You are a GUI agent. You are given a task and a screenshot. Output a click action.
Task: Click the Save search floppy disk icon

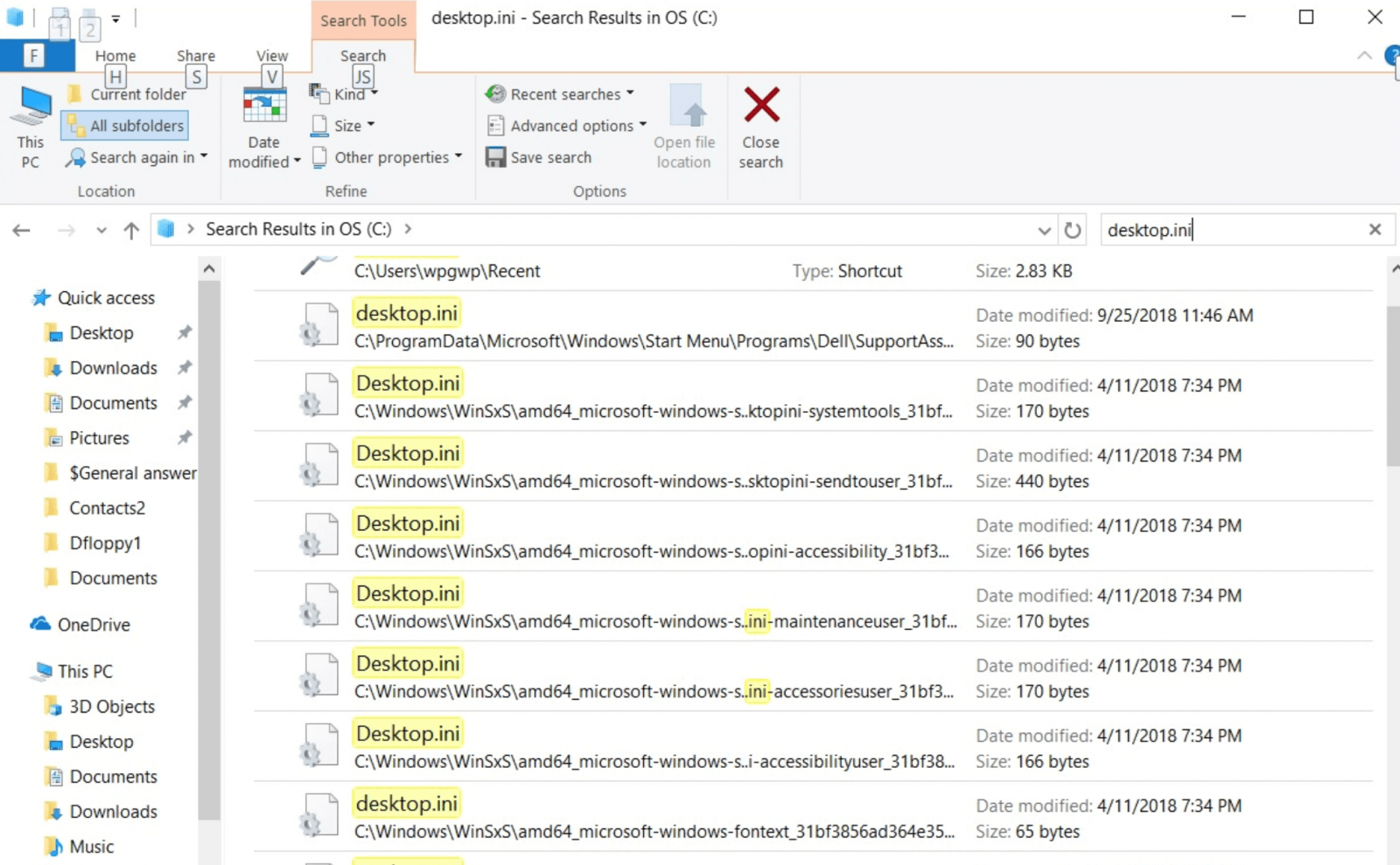pos(495,157)
